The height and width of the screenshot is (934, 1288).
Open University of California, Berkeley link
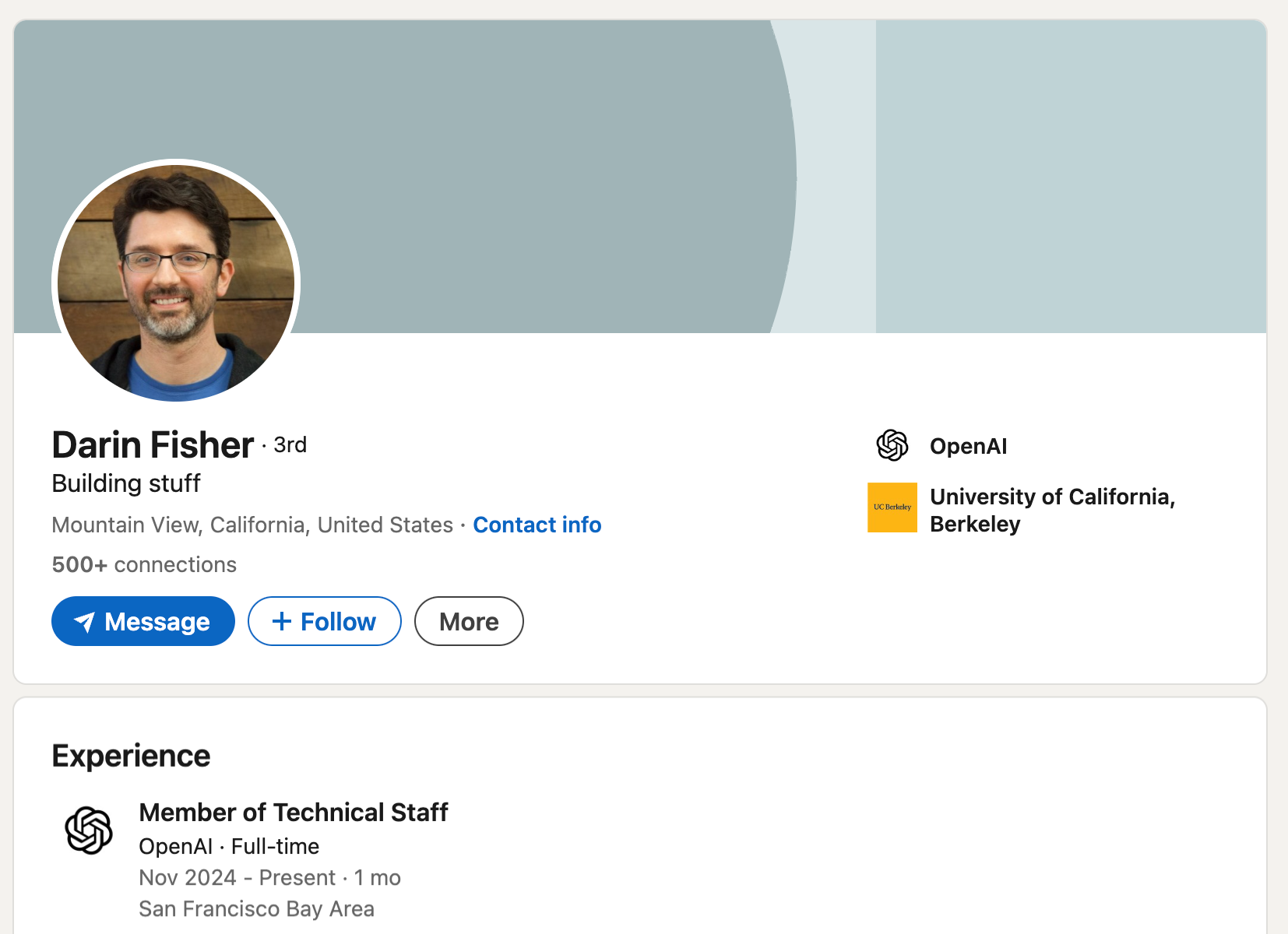tap(1052, 510)
